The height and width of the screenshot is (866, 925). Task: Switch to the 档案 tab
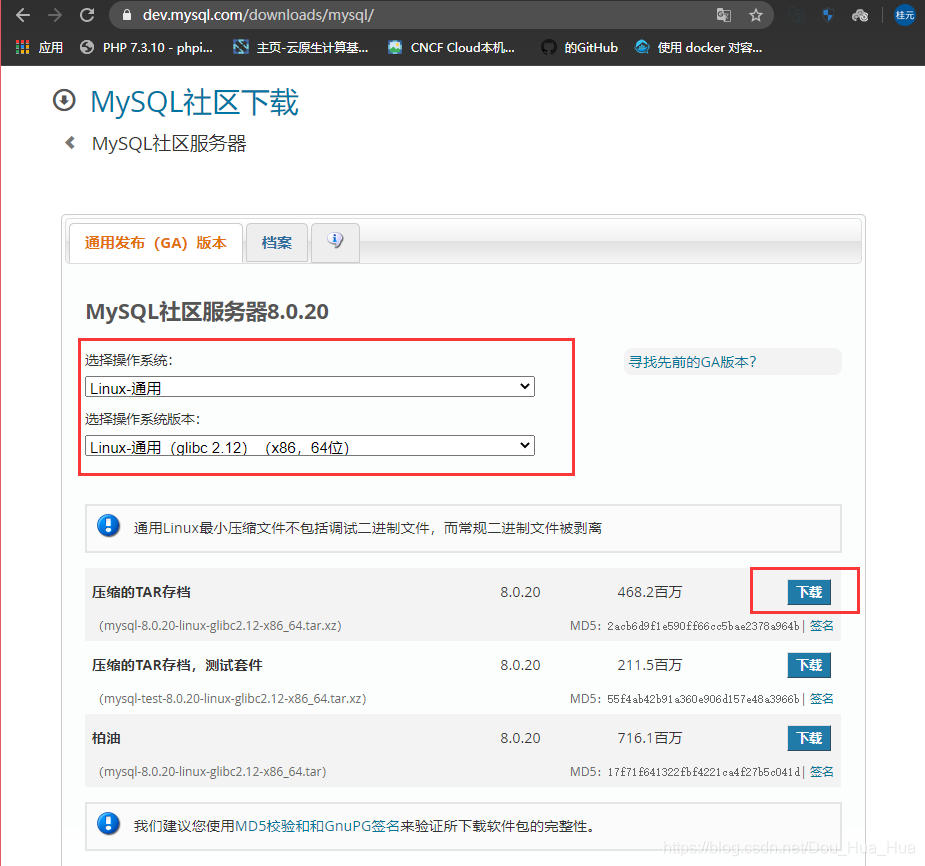click(277, 243)
